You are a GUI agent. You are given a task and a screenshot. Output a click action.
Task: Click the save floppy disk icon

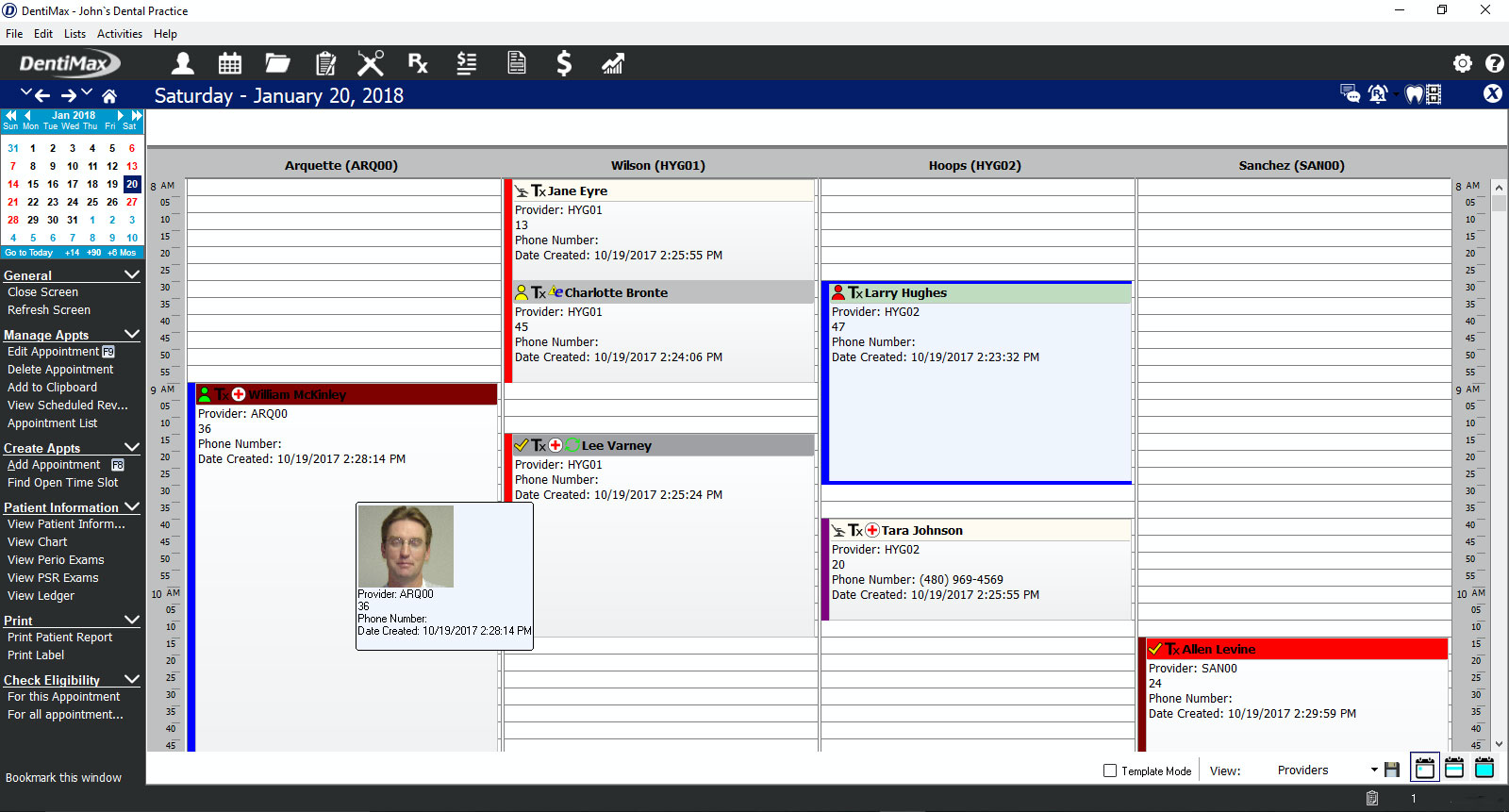point(1392,770)
